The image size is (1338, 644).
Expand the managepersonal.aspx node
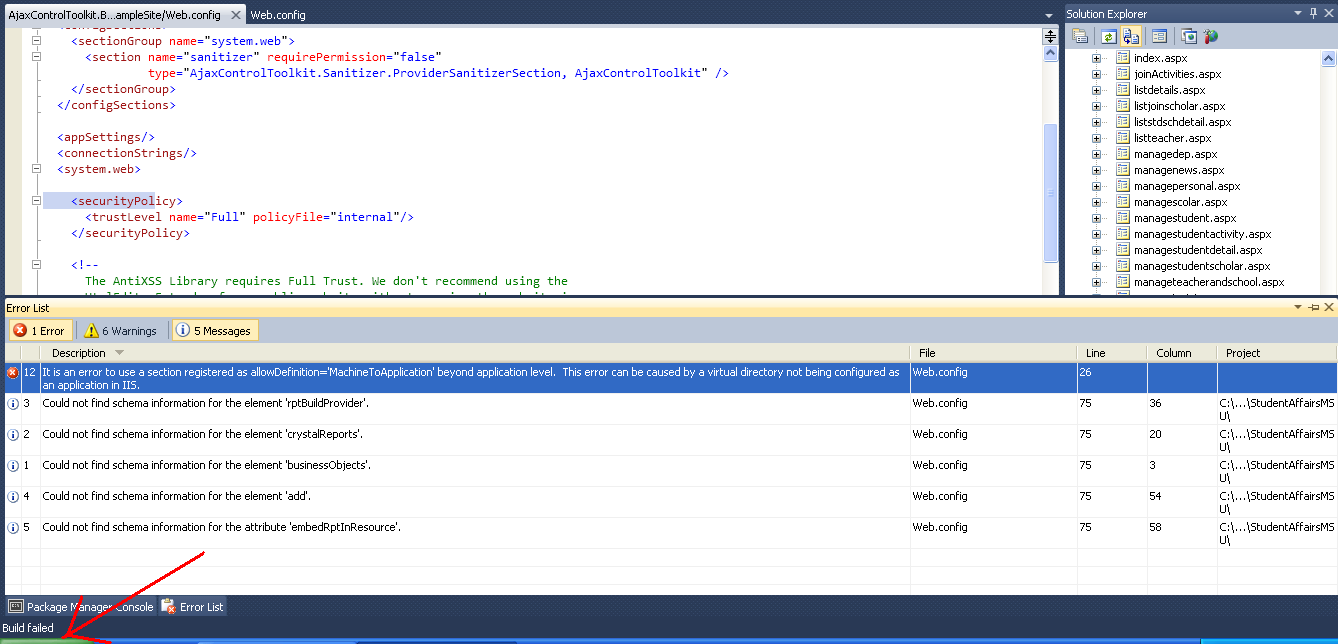pyautogui.click(x=1097, y=186)
